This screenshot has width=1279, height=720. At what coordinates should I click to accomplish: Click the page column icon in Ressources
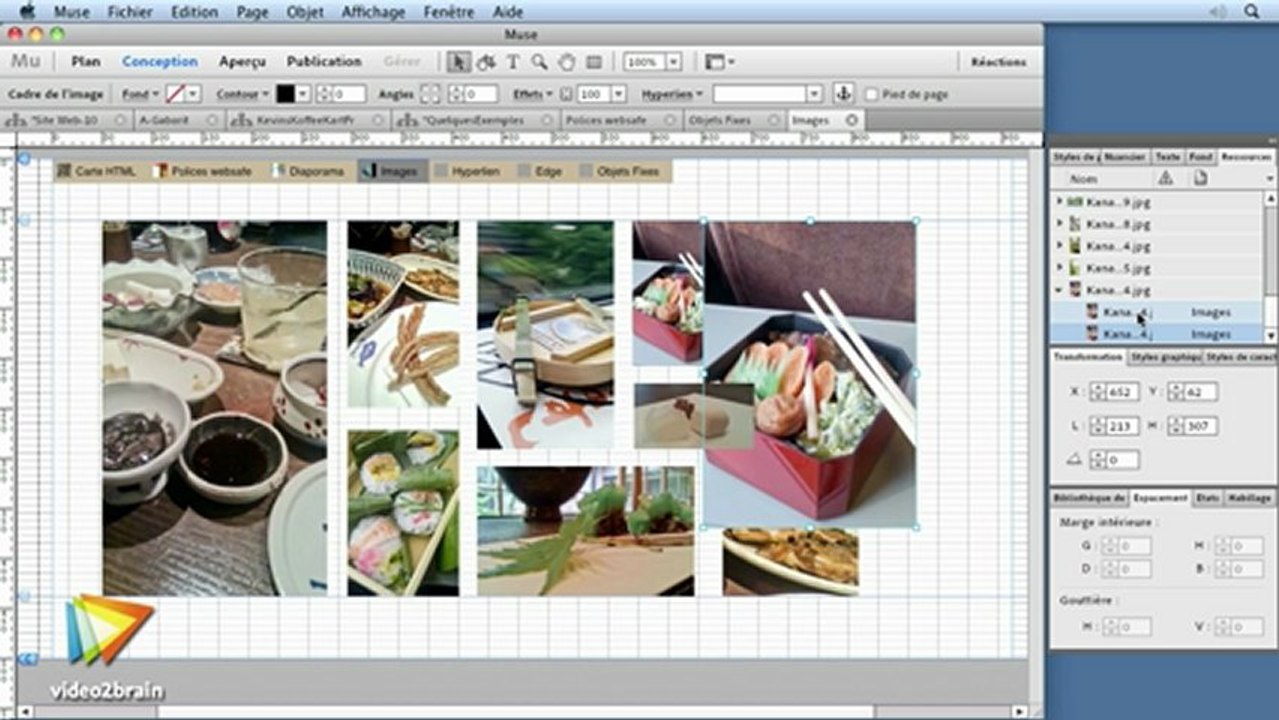[x=1200, y=178]
